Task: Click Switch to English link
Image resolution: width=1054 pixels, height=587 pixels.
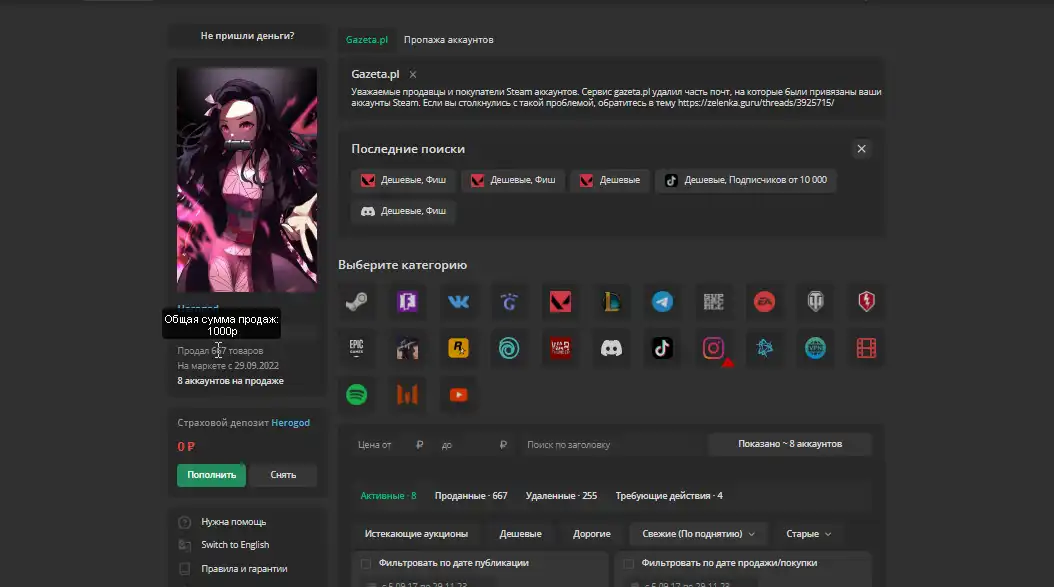Action: point(235,545)
